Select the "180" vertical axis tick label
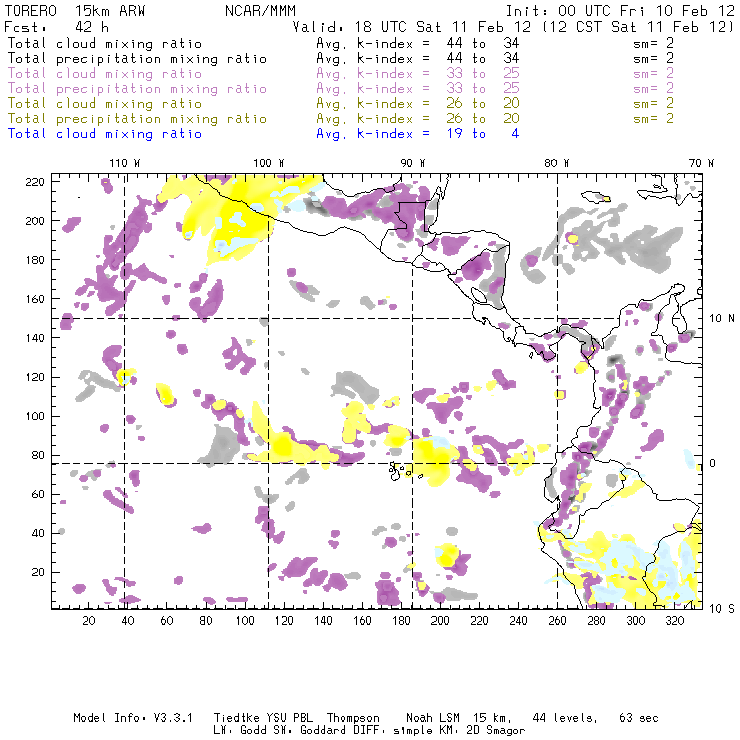Viewport: 740px width, 740px height. (35, 260)
